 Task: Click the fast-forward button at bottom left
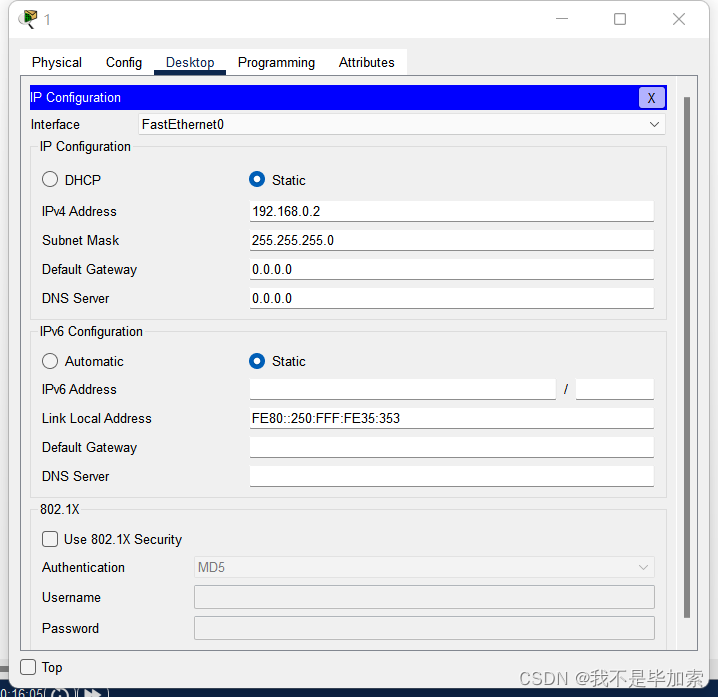coord(93,692)
